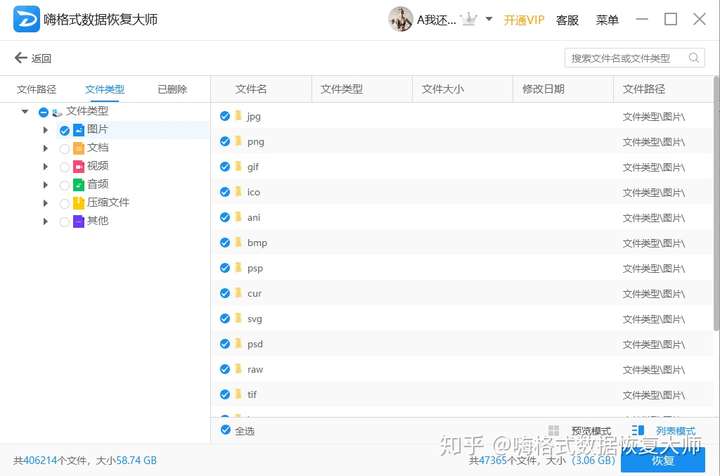Uncheck the tif folder checkbox
The image size is (720, 476).
(x=225, y=394)
